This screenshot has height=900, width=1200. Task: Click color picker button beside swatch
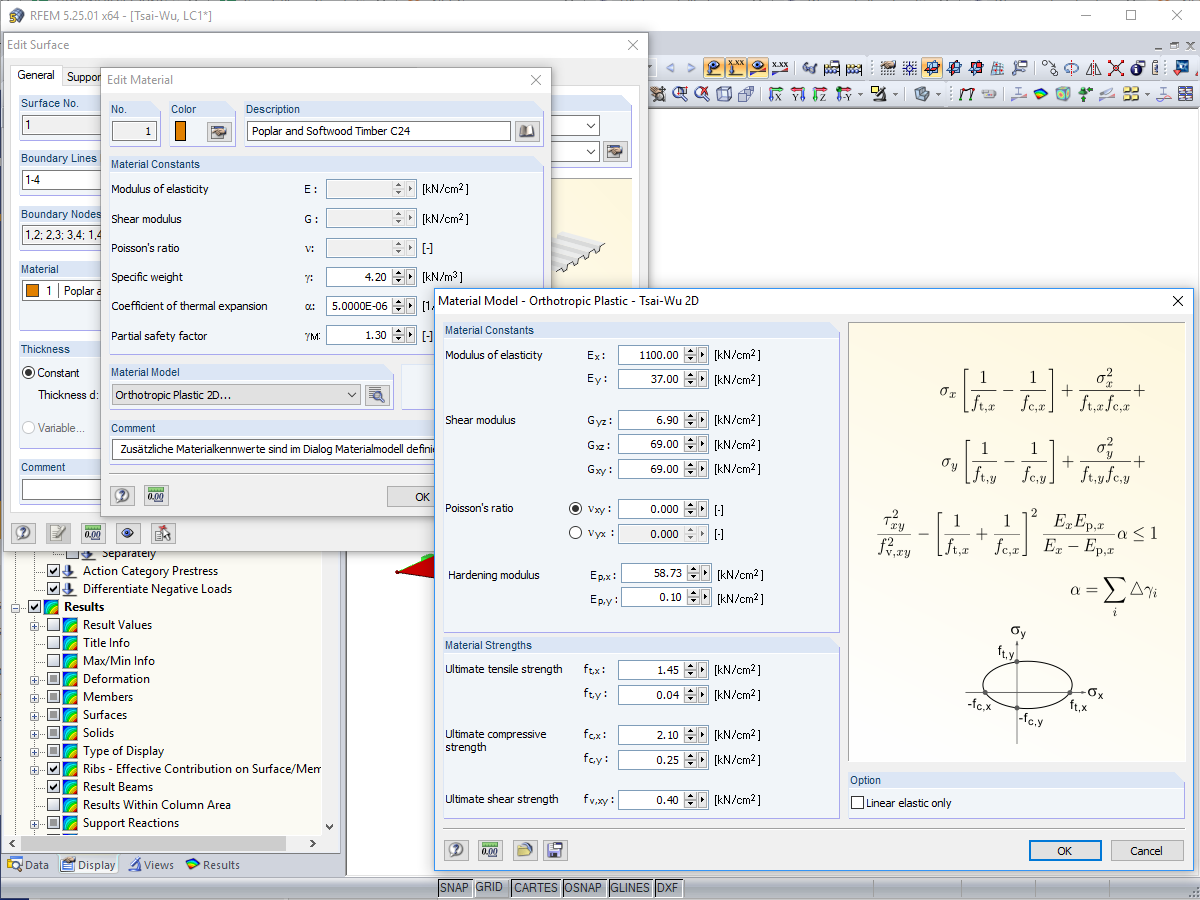pyautogui.click(x=219, y=131)
